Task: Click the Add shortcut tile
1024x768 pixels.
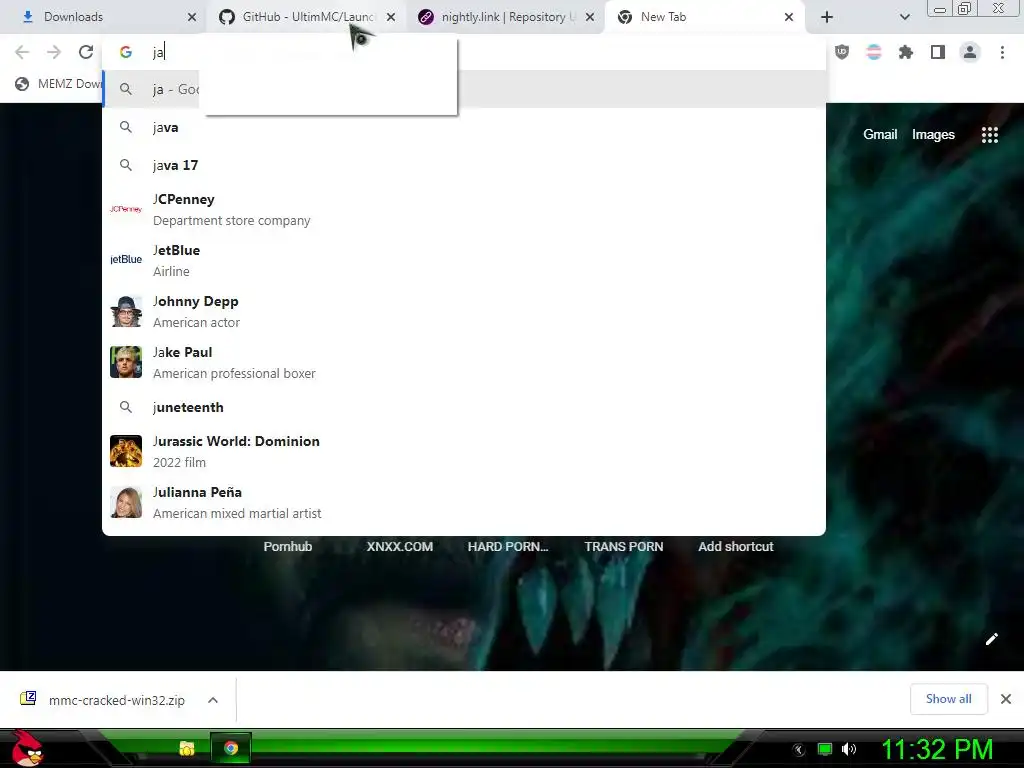Action: point(735,547)
